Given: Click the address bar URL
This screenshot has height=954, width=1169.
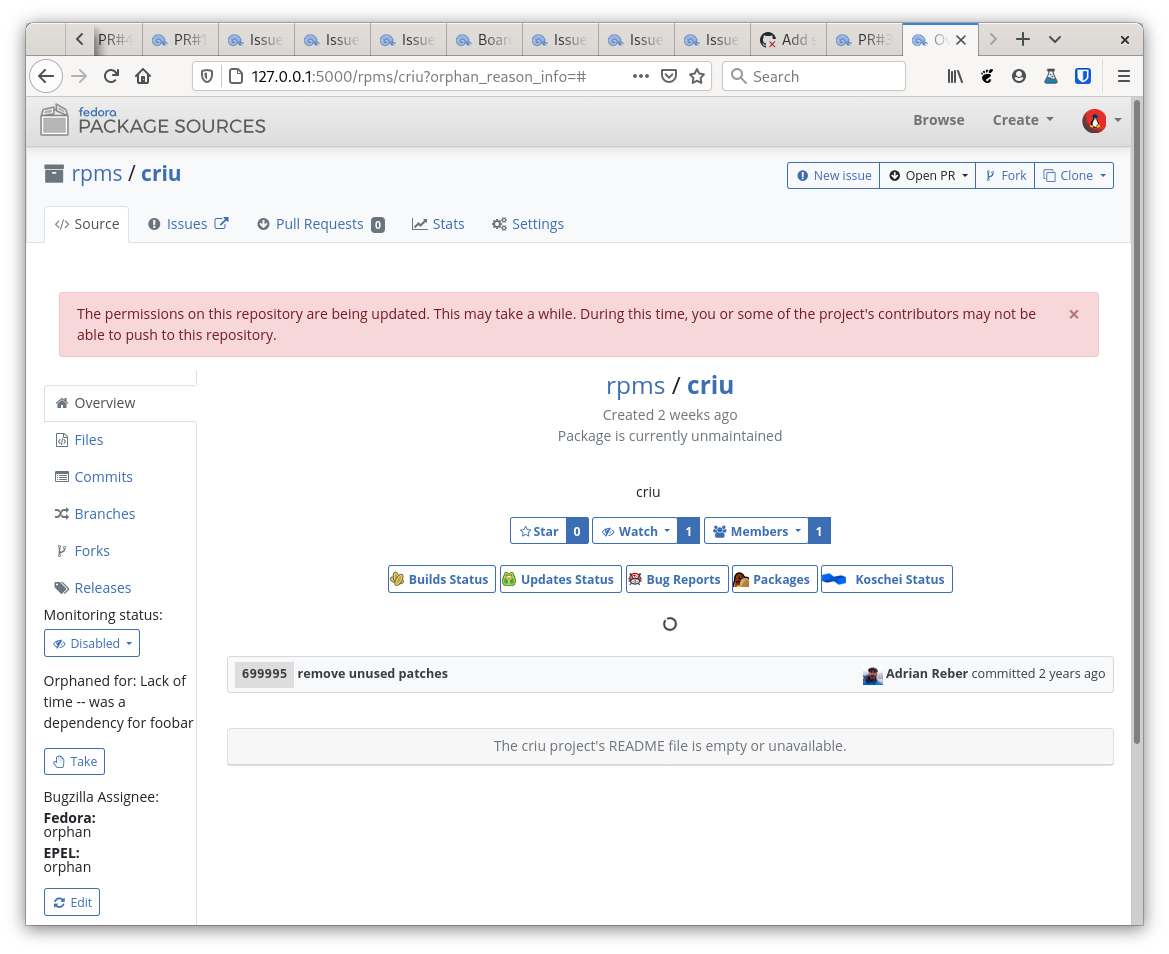Looking at the screenshot, I should [x=418, y=76].
